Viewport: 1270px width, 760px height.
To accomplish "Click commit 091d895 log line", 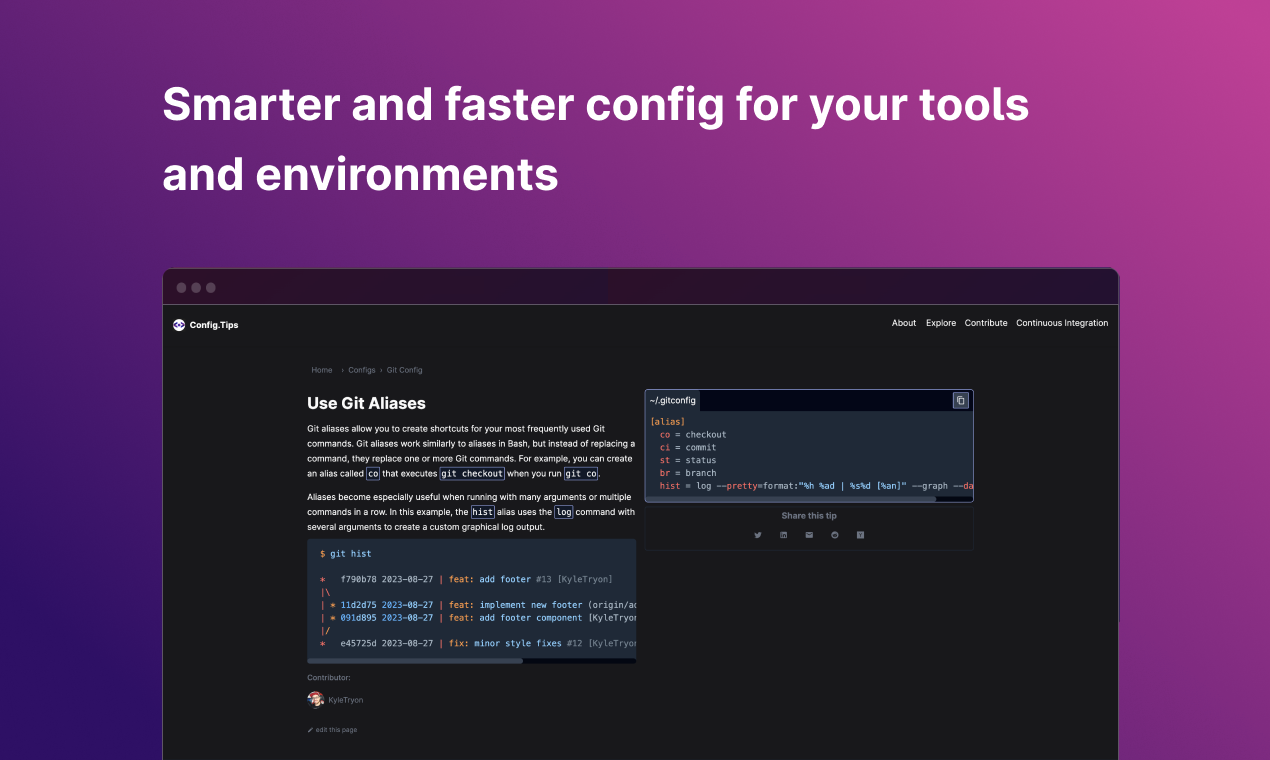I will (477, 617).
